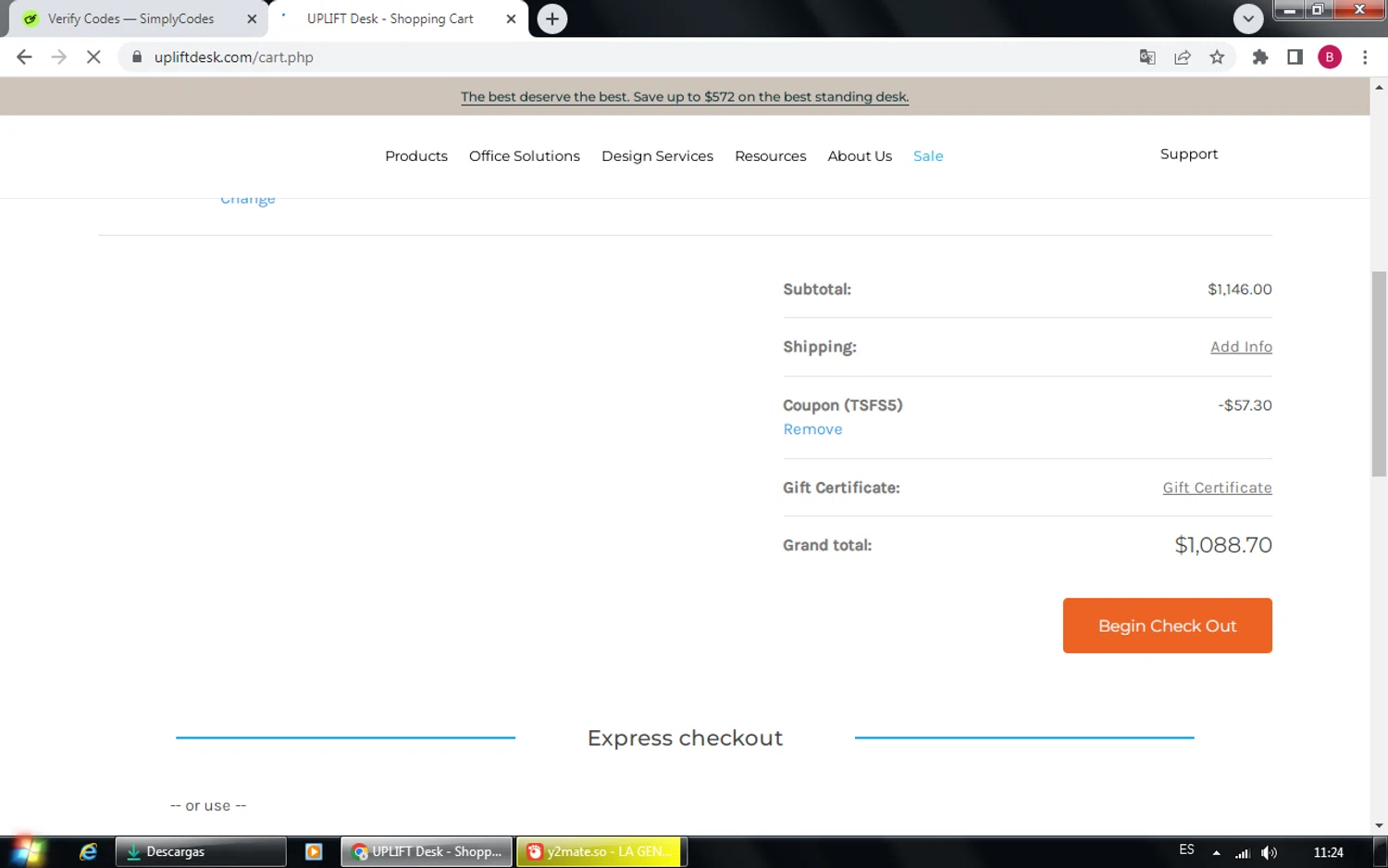This screenshot has width=1388, height=868.
Task: Open the profile avatar B
Action: point(1330,57)
